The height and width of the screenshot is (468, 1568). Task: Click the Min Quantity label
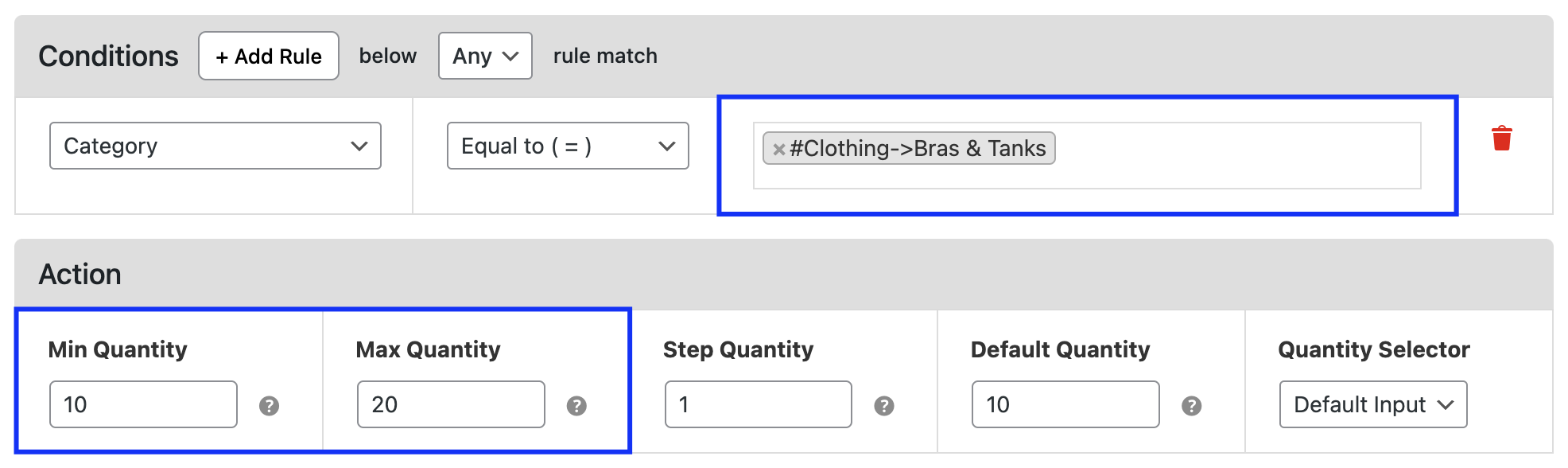pos(118,349)
